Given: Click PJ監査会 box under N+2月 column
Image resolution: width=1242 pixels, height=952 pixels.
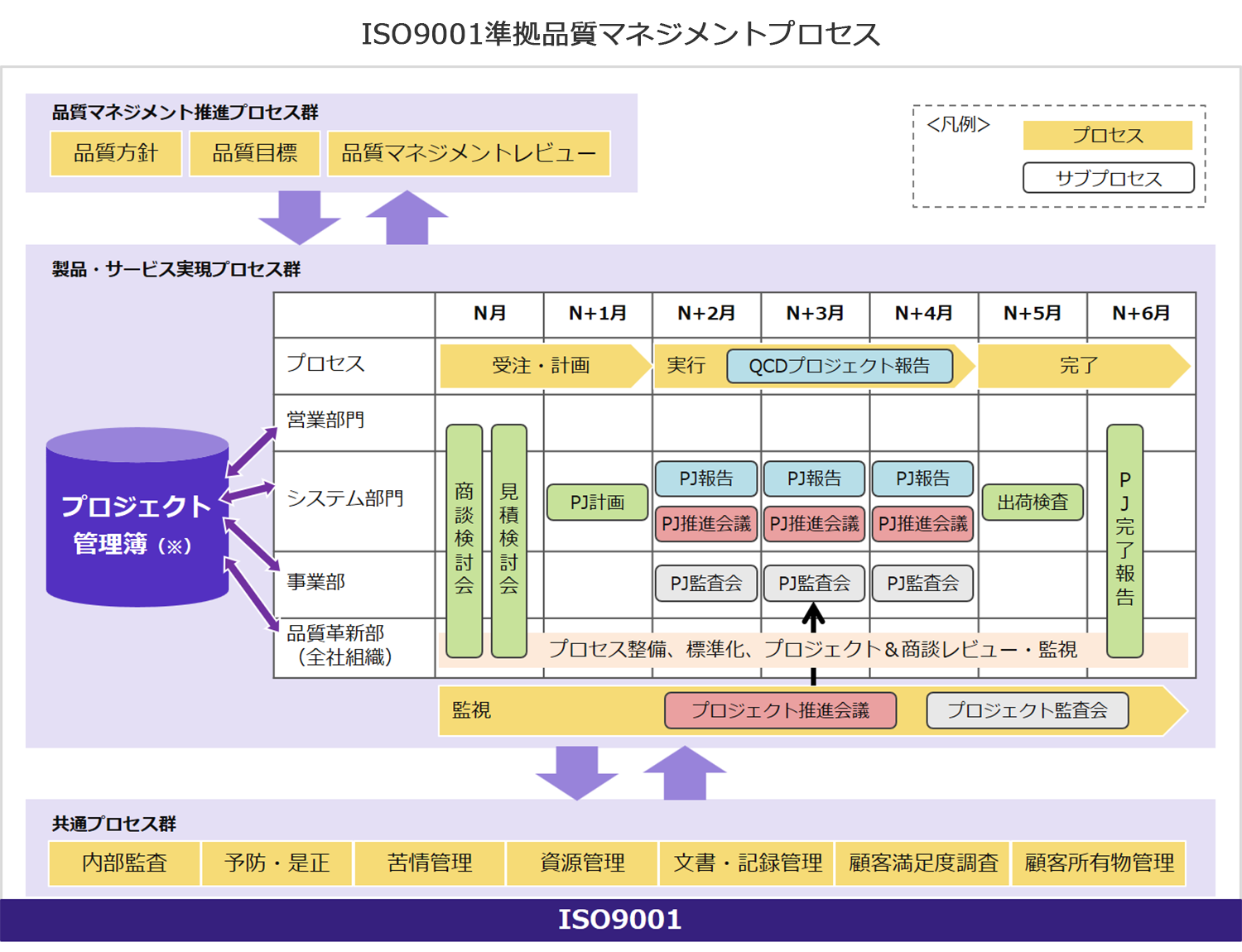Looking at the screenshot, I should pyautogui.click(x=706, y=584).
